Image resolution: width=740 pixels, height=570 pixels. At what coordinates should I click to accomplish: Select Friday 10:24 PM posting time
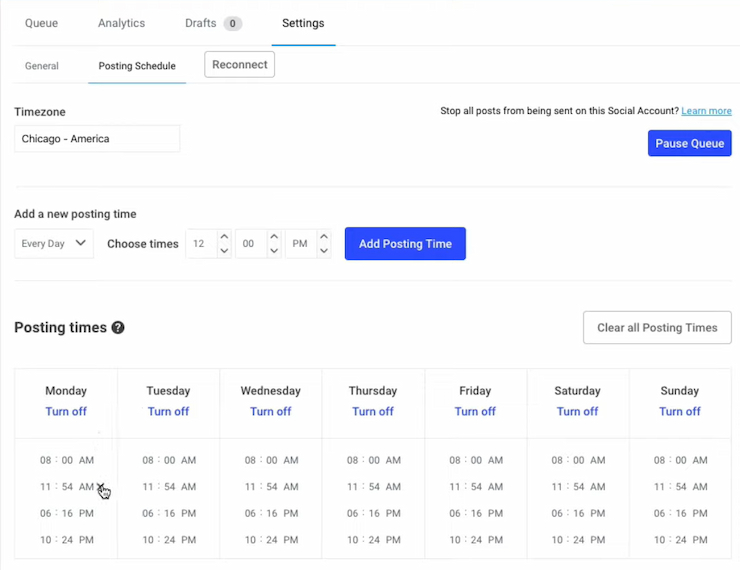pos(476,539)
